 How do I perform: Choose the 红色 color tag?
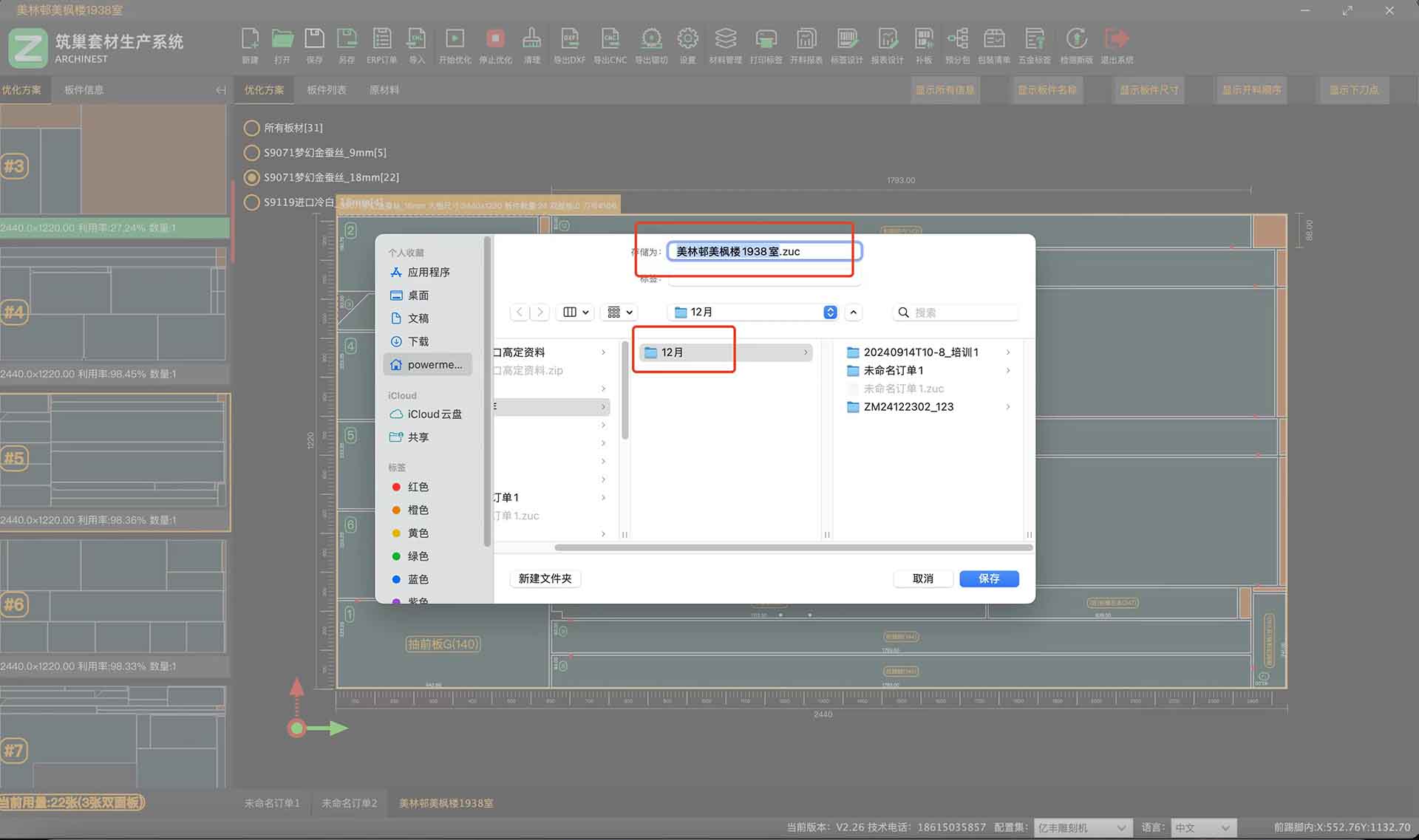(418, 487)
